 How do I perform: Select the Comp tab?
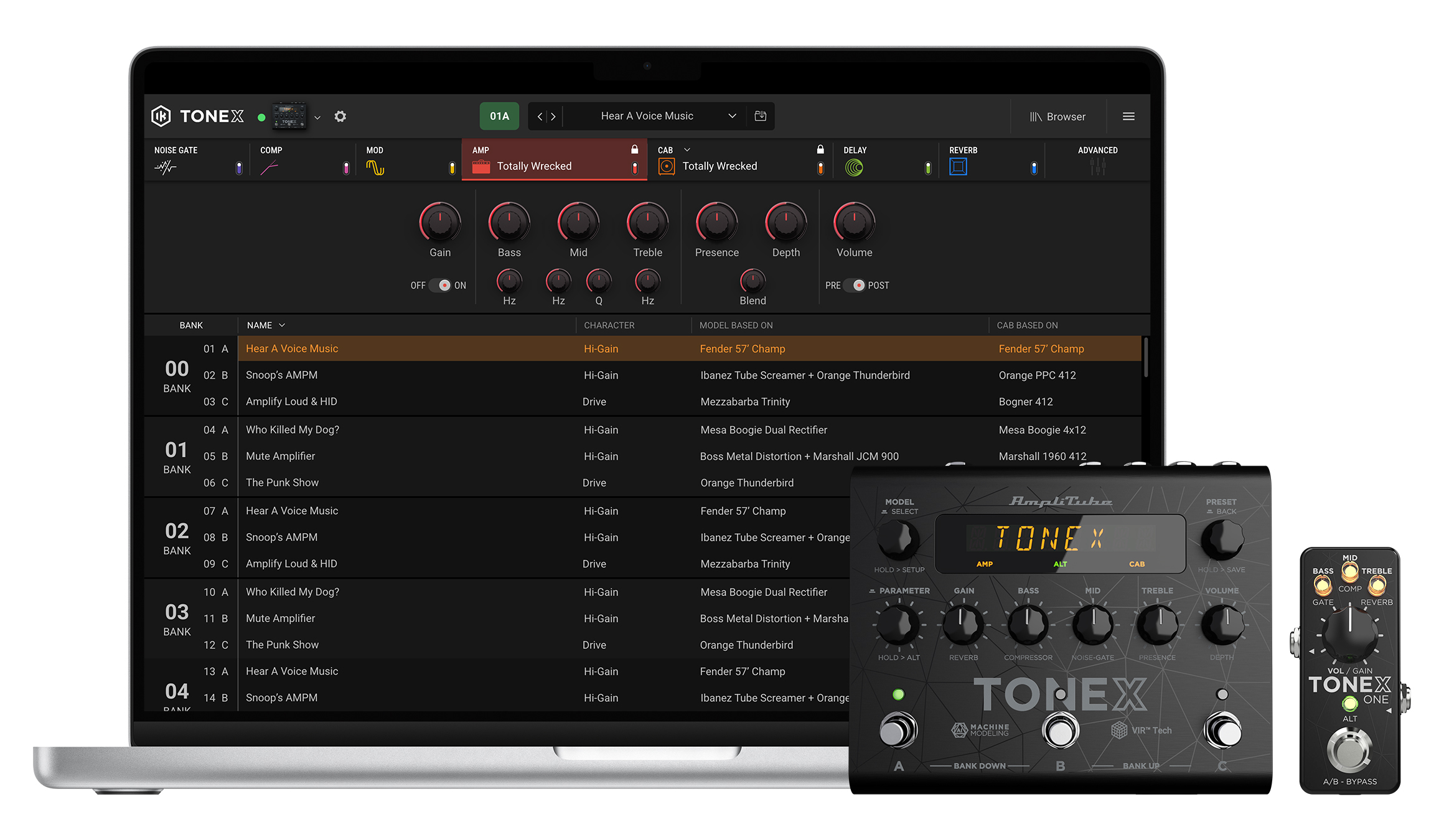pos(303,159)
